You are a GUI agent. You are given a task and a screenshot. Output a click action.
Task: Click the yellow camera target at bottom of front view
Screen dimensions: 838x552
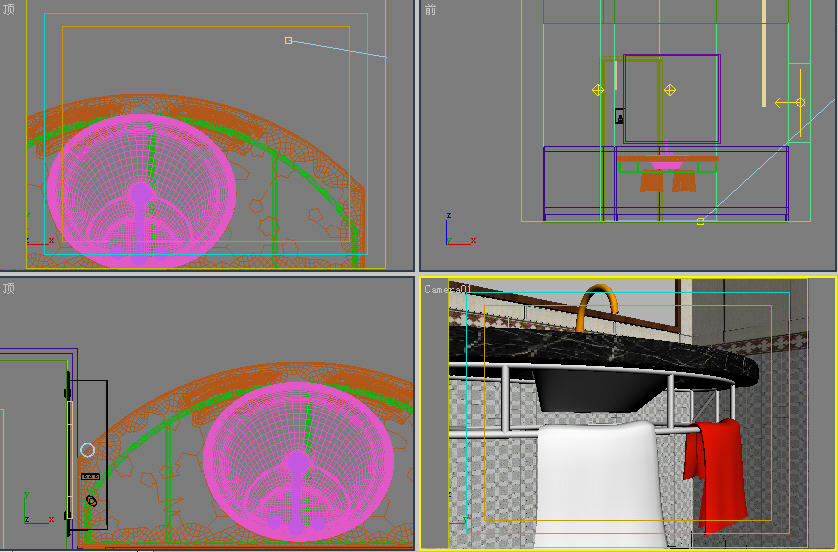coord(700,221)
